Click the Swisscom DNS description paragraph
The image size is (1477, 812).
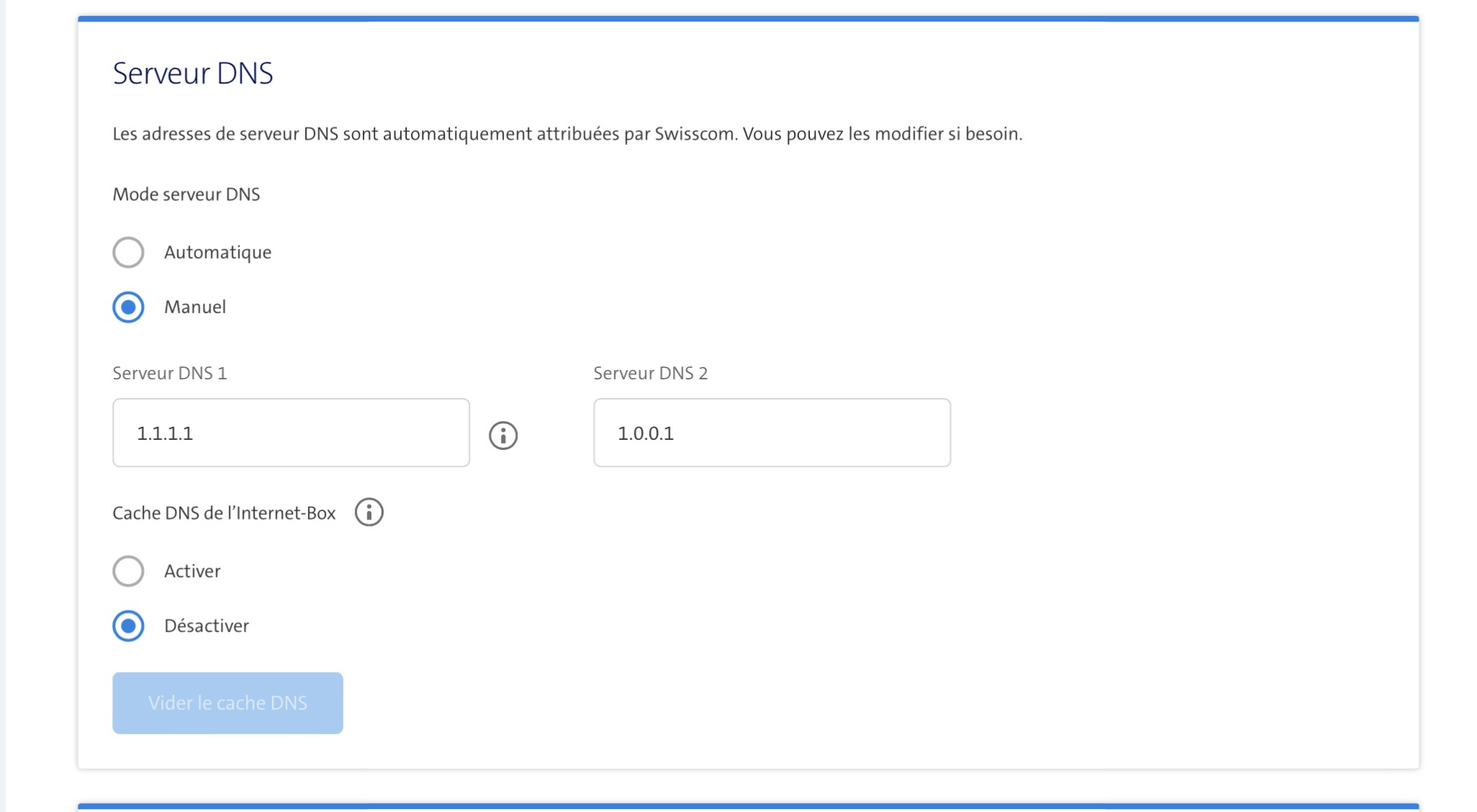click(567, 134)
